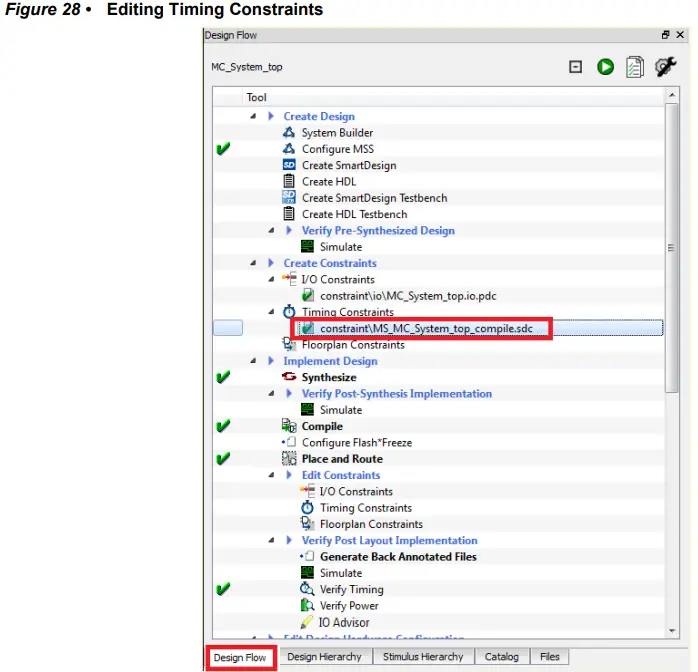Click the Simulate icon under Verify Post Layout Implementation
Image resolution: width=698 pixels, height=672 pixels.
coord(307,572)
